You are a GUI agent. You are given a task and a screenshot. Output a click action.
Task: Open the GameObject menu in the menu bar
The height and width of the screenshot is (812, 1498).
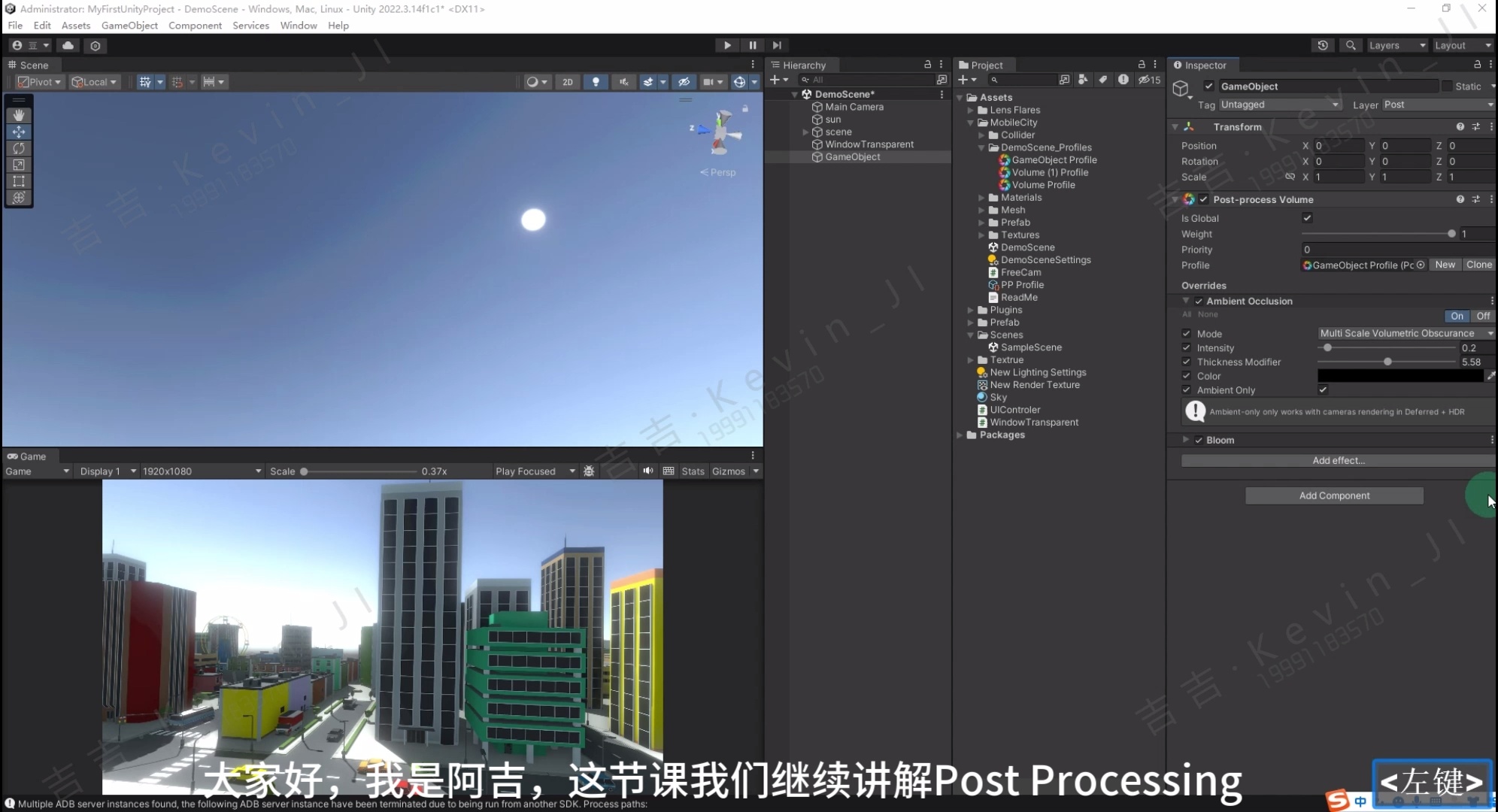[129, 25]
